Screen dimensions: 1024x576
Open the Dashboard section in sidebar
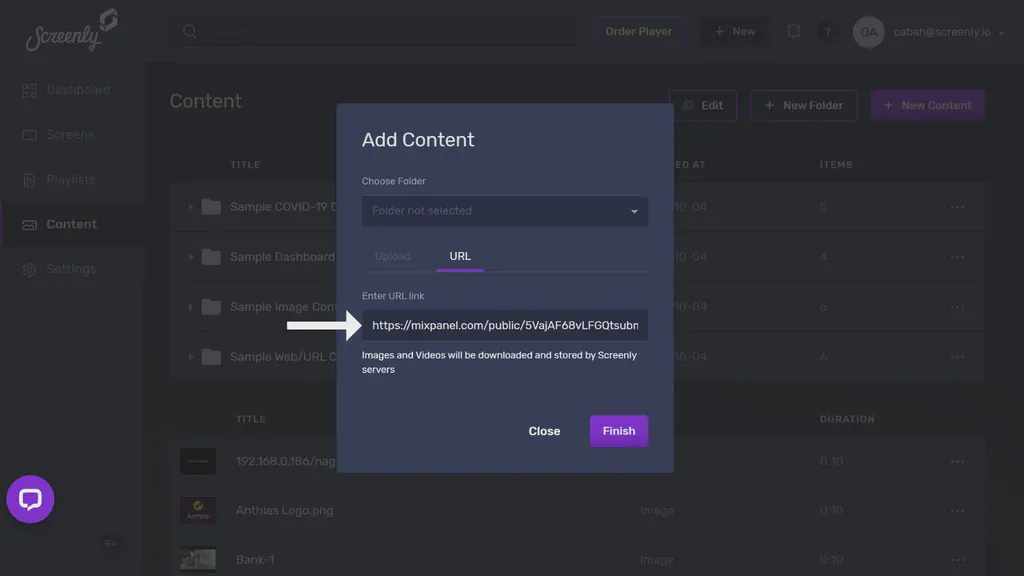79,89
